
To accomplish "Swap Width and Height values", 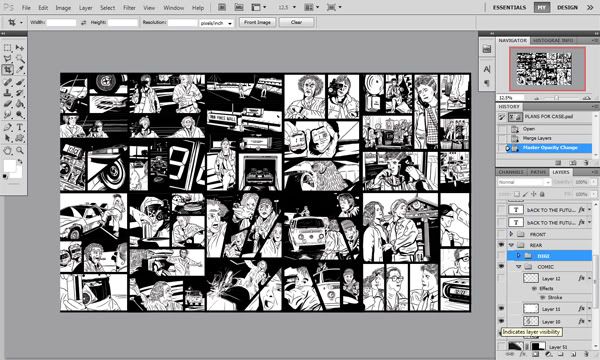I will (x=83, y=23).
